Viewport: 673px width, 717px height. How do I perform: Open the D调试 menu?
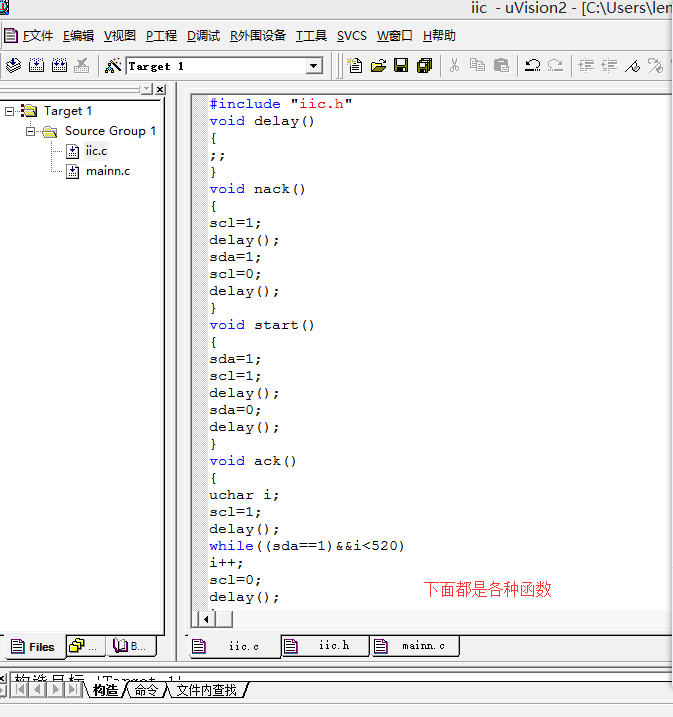(x=203, y=36)
